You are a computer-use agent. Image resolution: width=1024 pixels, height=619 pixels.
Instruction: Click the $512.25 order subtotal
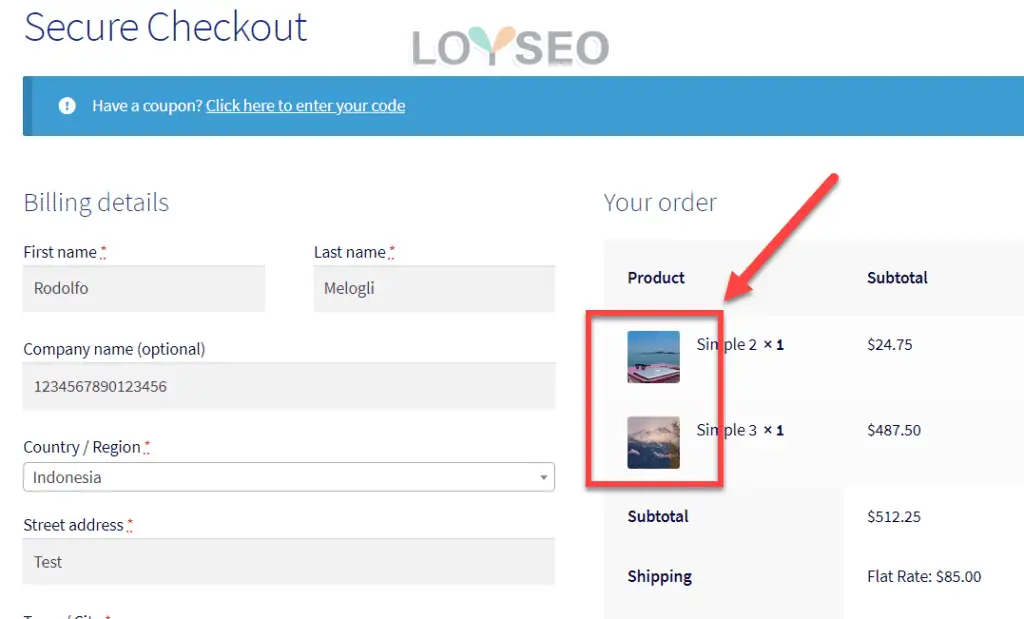pos(894,517)
